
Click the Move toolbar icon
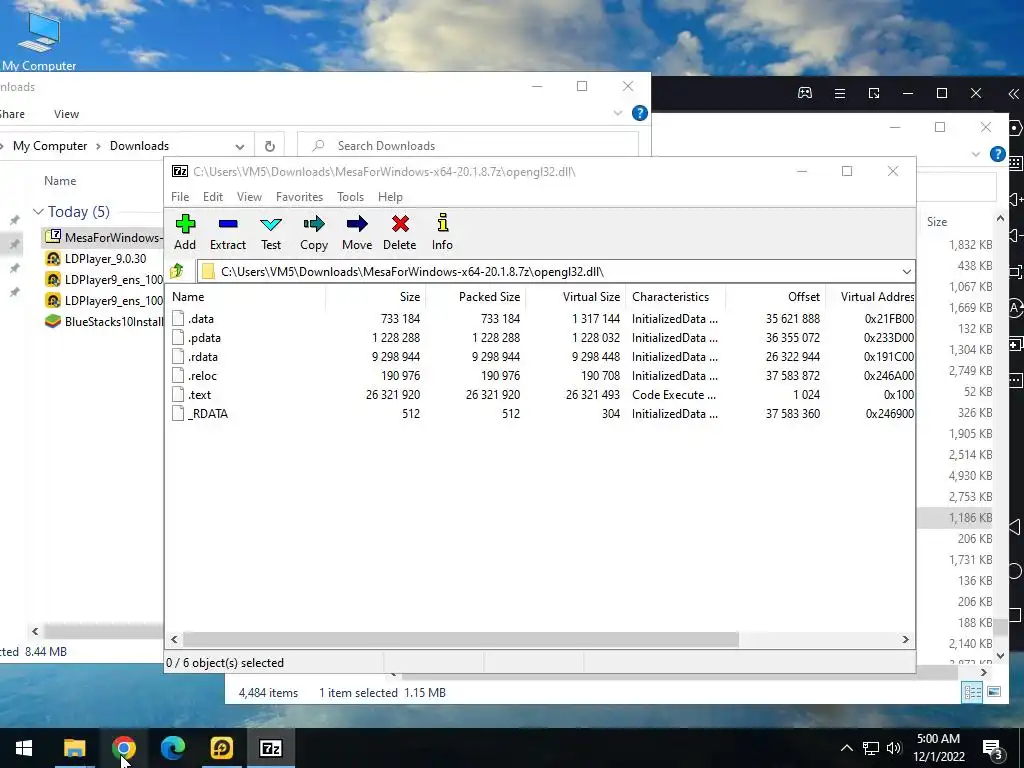tap(357, 232)
